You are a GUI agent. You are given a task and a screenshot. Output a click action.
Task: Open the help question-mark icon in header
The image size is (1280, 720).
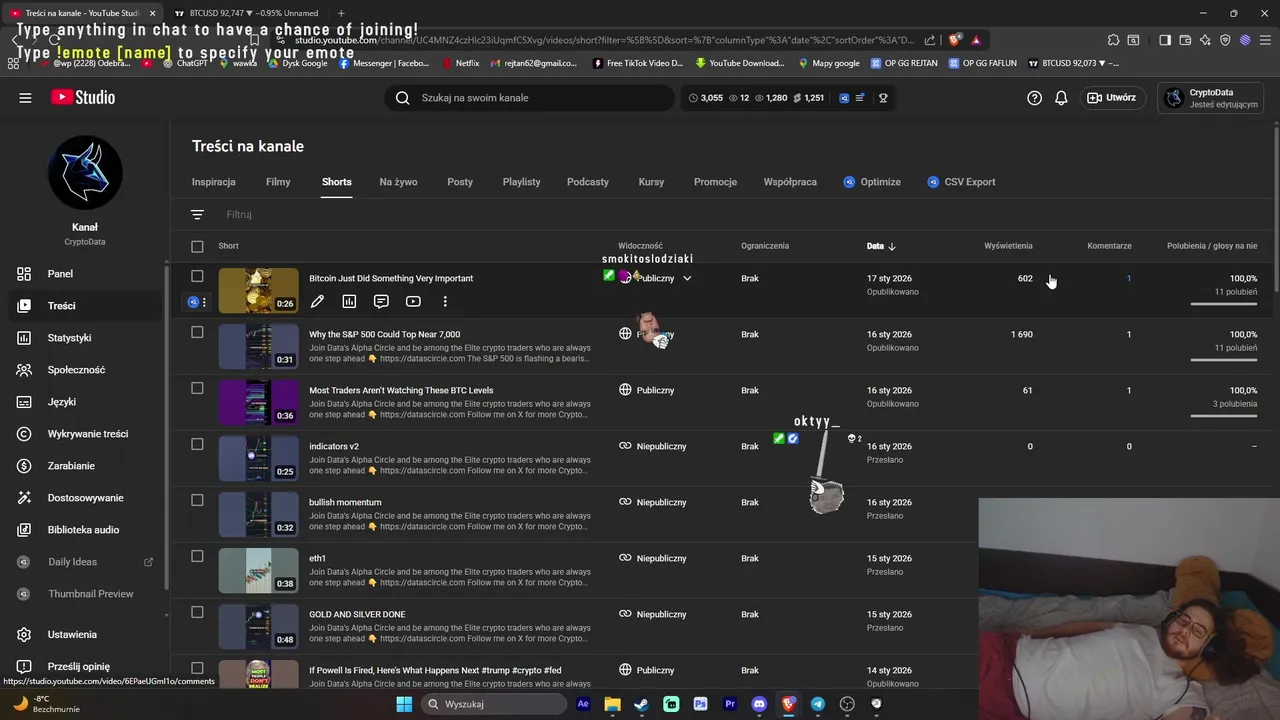(1035, 98)
